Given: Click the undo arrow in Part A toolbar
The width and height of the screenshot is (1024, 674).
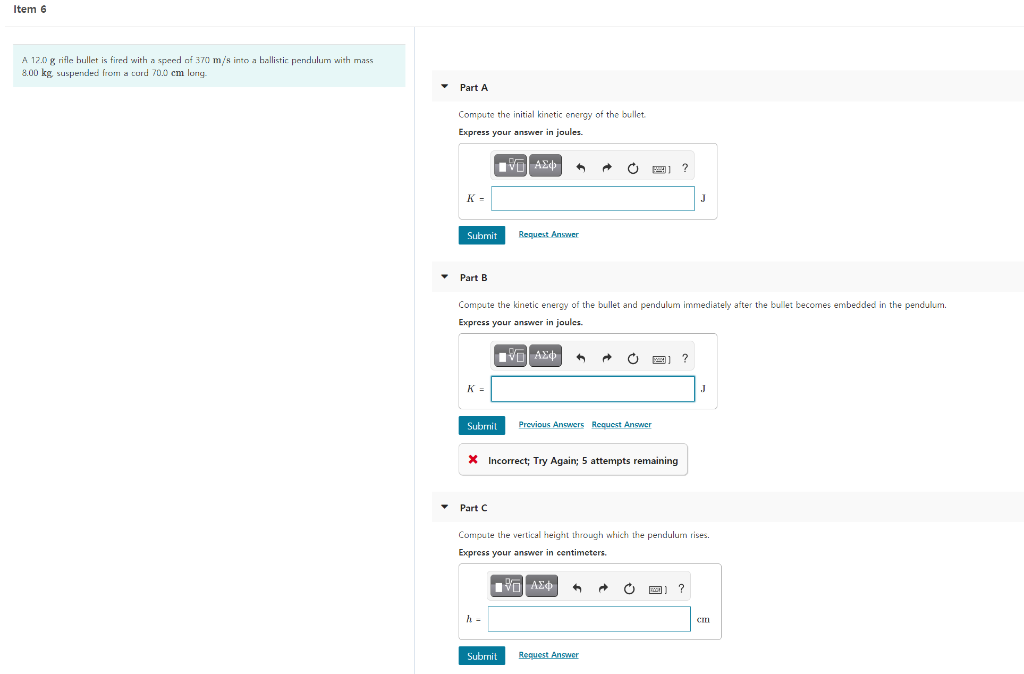Looking at the screenshot, I should pos(581,168).
